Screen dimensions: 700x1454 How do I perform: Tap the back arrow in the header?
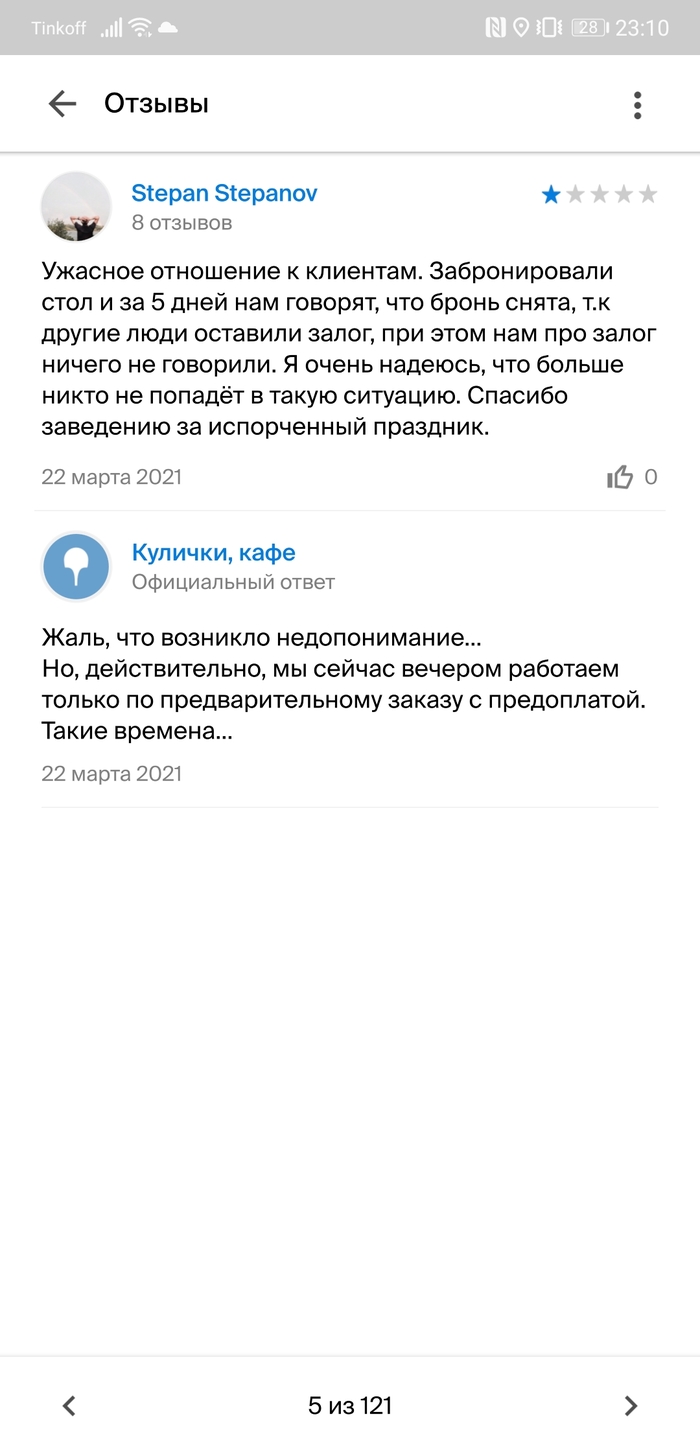(62, 104)
